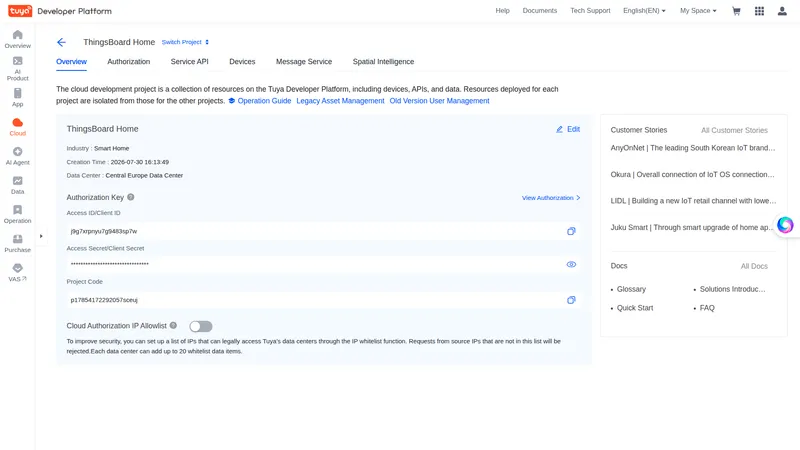Viewport: 800px width, 450px height.
Task: Open the Juku Smart customer story
Action: click(692, 228)
